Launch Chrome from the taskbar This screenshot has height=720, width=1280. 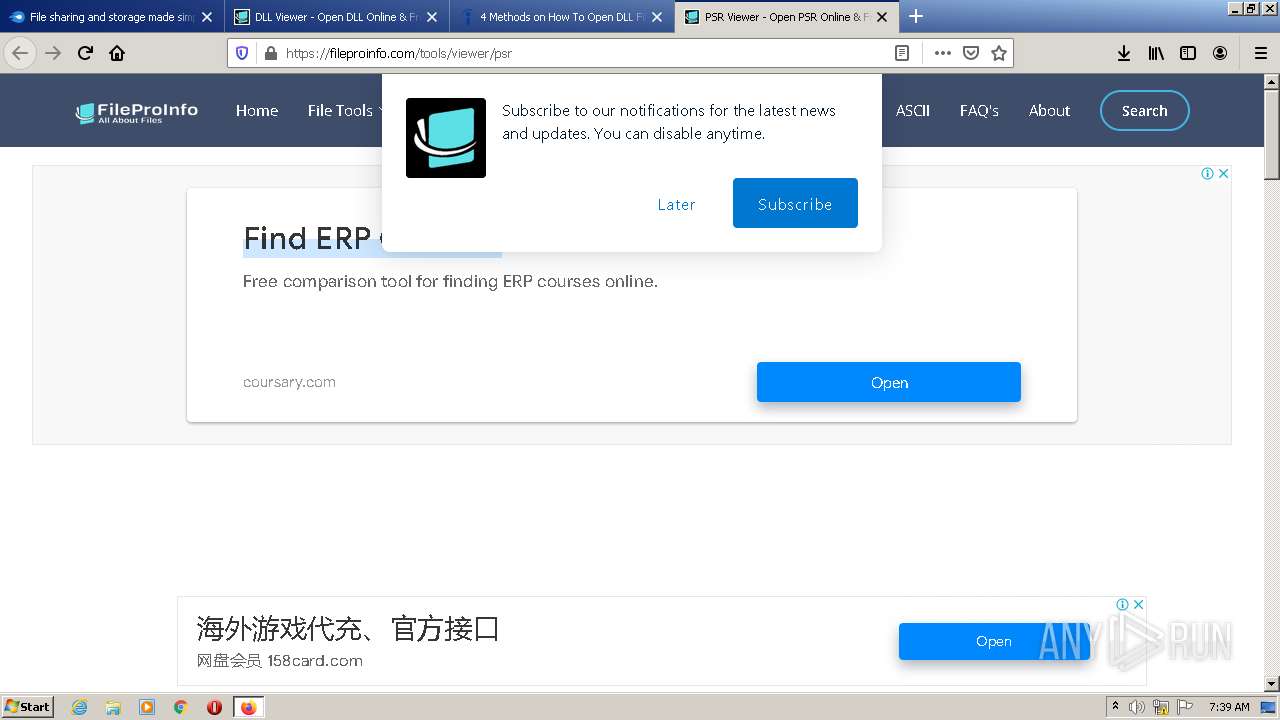tap(181, 707)
